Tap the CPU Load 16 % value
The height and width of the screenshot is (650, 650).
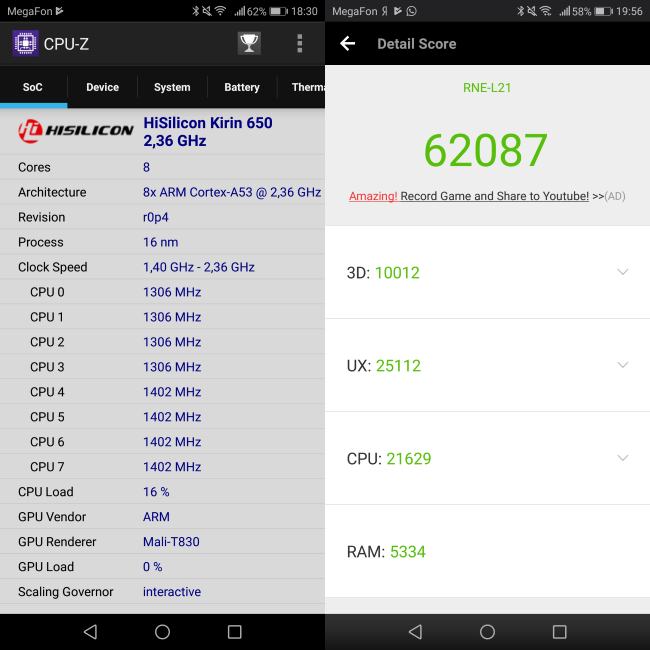pos(156,492)
